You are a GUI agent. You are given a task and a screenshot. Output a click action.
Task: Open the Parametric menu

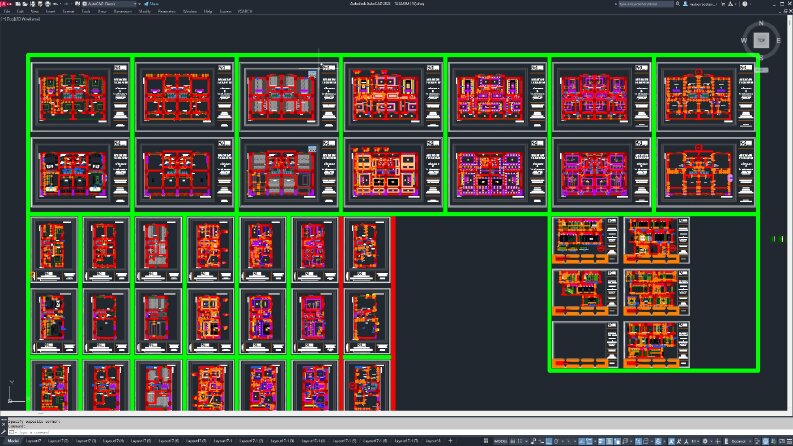pos(166,11)
